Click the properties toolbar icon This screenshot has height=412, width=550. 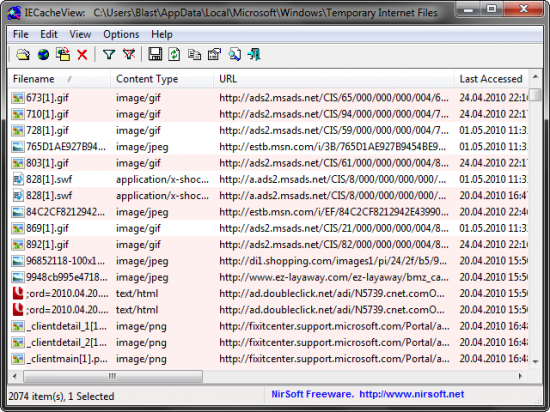(x=214, y=55)
